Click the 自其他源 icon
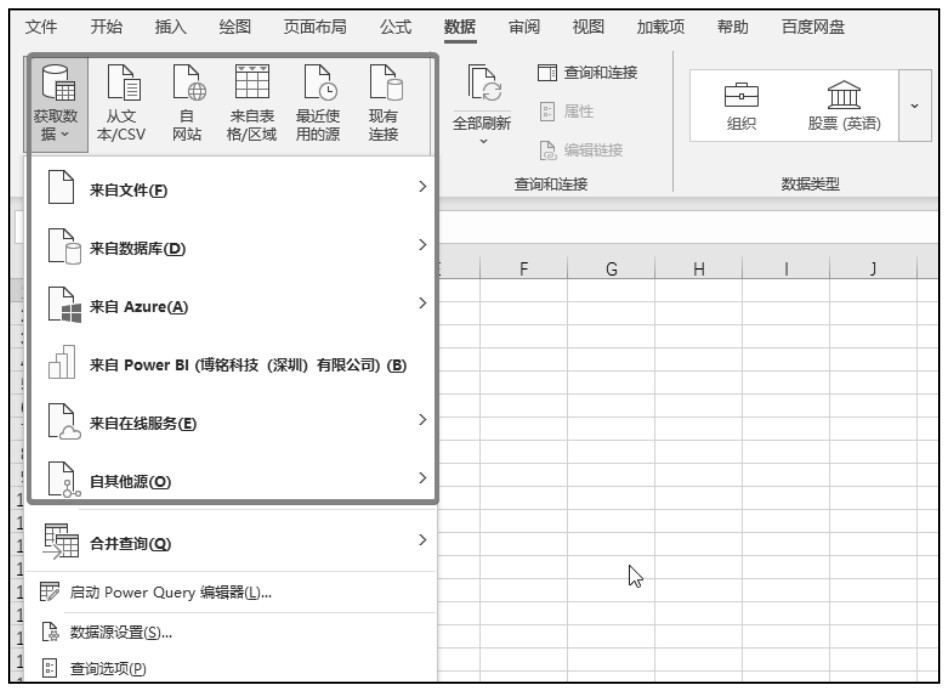This screenshot has width=951, height=690. point(64,480)
